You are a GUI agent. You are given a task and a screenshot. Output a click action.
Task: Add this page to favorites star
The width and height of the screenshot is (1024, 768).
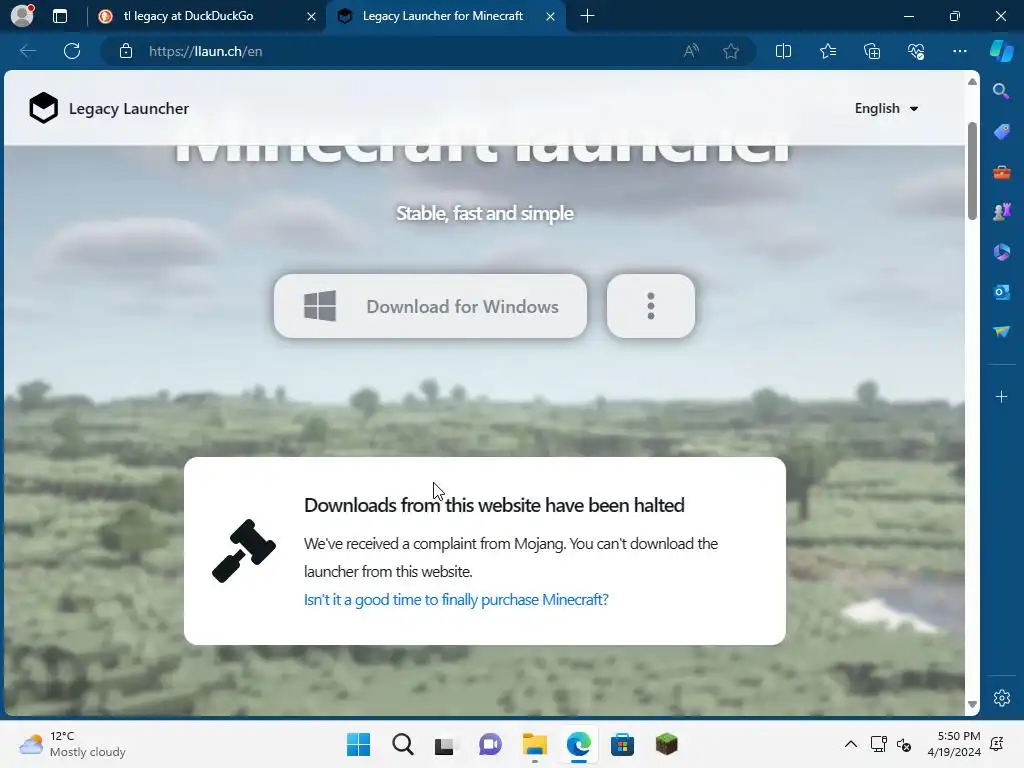tap(731, 51)
